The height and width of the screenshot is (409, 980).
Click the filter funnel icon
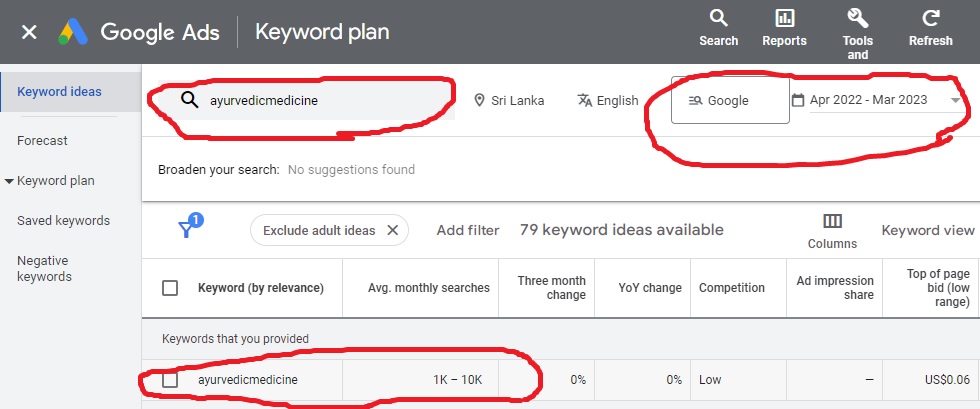pyautogui.click(x=186, y=230)
